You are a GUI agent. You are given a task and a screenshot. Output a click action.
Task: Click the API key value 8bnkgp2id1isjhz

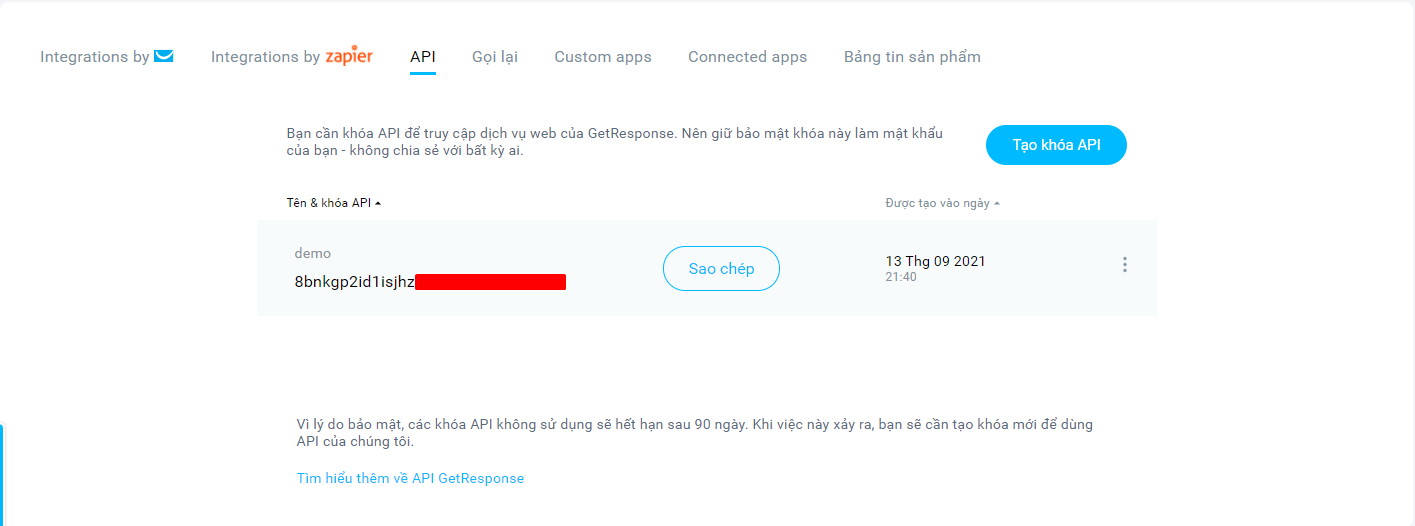tap(354, 282)
